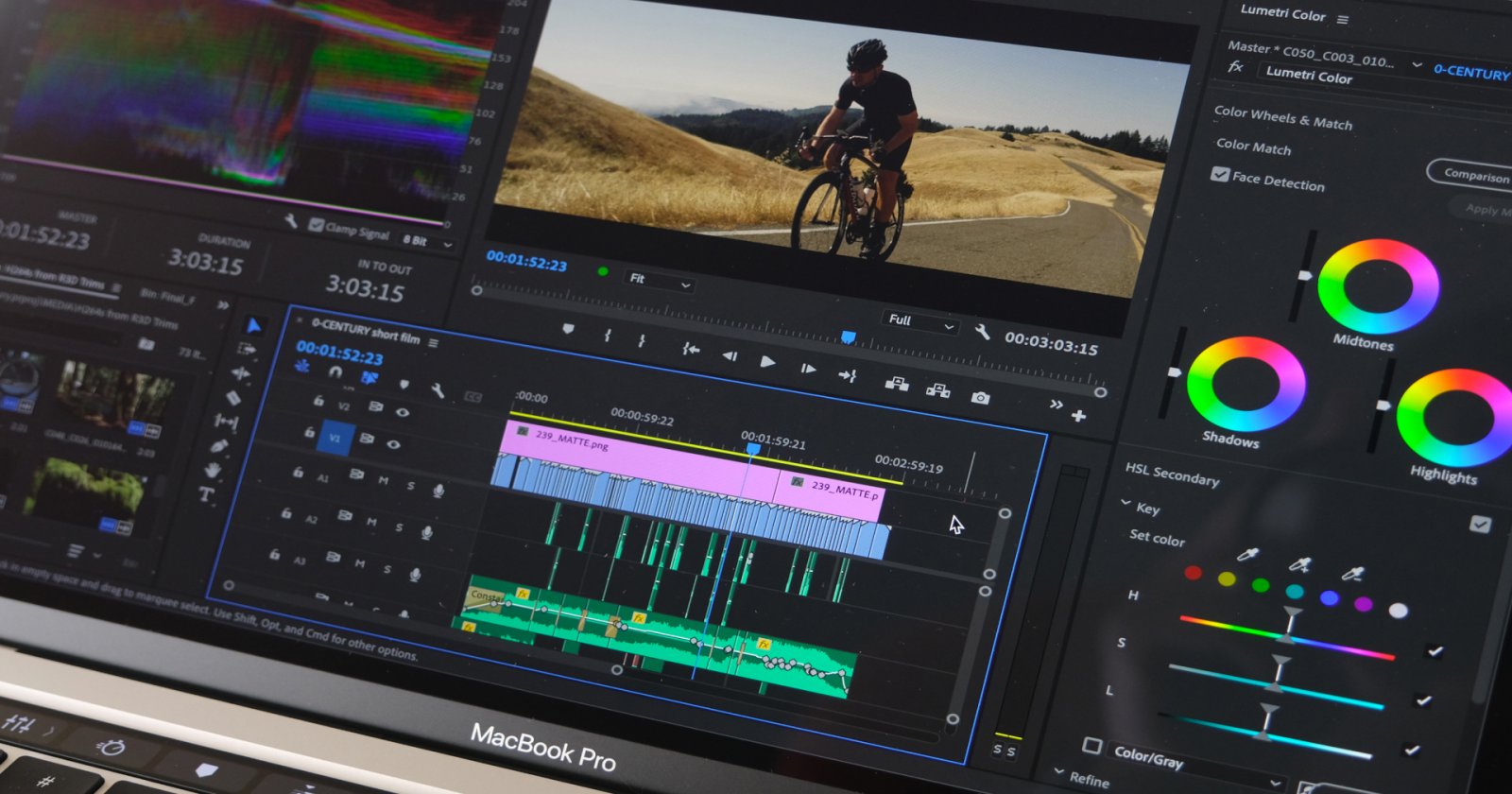
Task: Choose the Razor tool
Action: click(x=232, y=398)
